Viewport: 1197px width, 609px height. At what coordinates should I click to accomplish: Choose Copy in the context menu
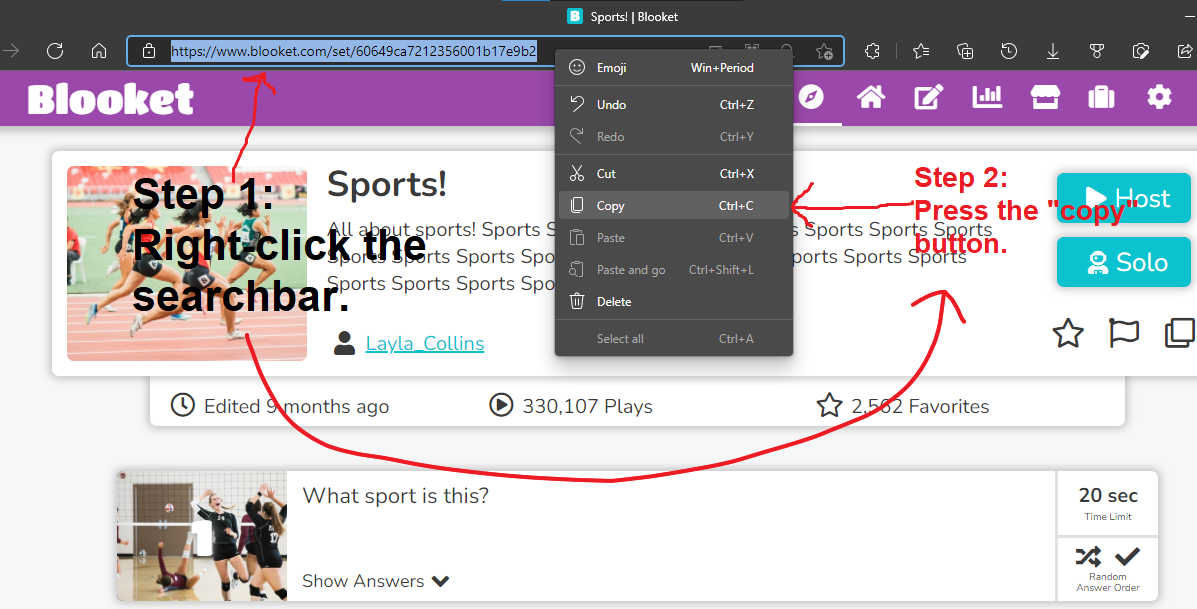674,205
